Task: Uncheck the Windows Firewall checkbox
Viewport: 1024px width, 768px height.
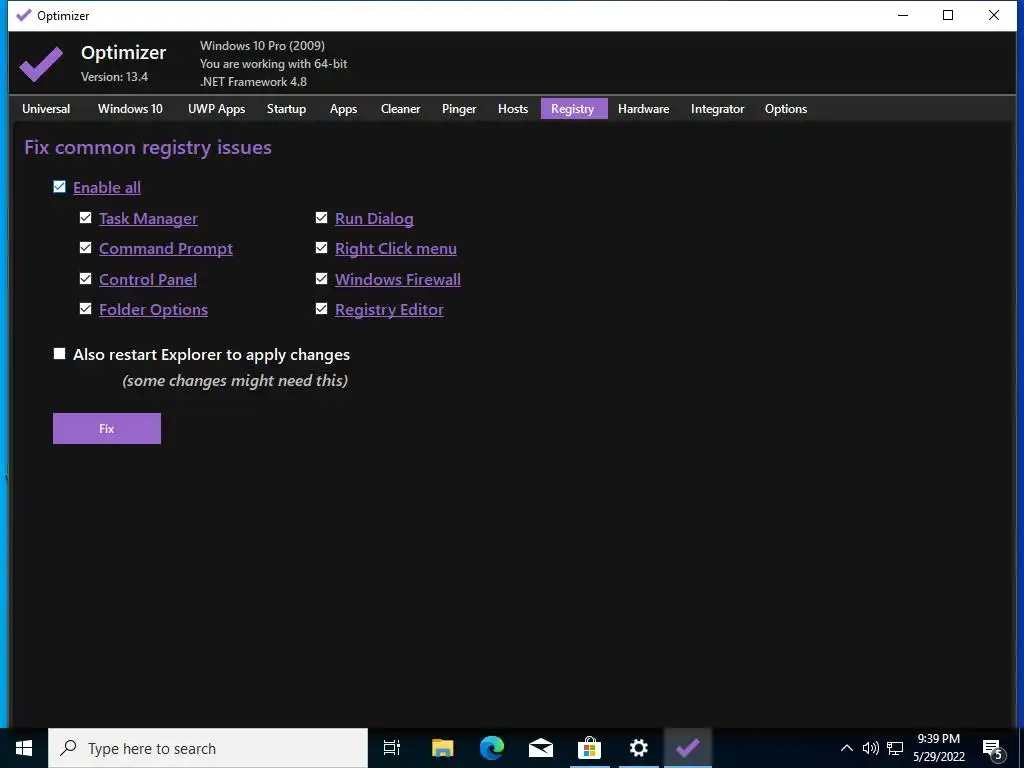Action: (x=321, y=279)
